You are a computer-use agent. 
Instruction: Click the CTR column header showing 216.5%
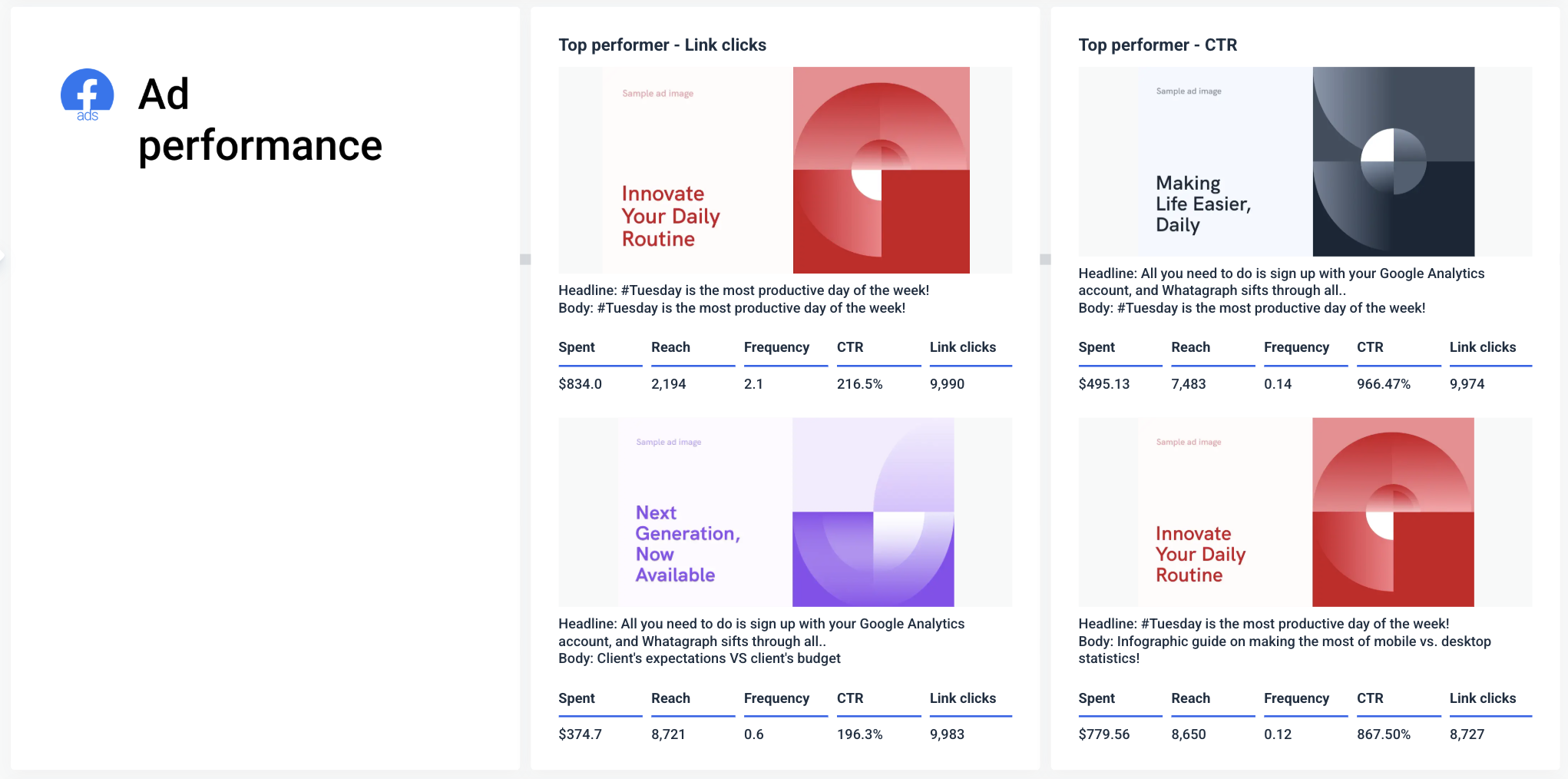click(x=850, y=347)
